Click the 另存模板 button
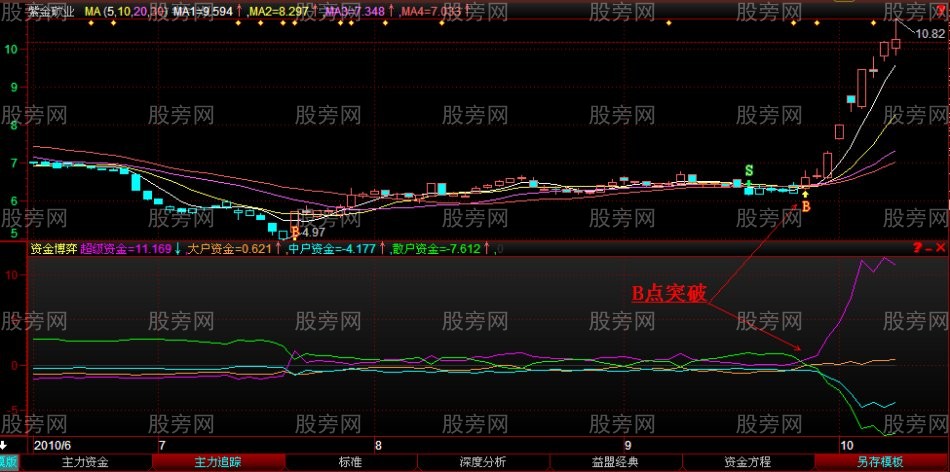This screenshot has height=472, width=950. [x=880, y=462]
